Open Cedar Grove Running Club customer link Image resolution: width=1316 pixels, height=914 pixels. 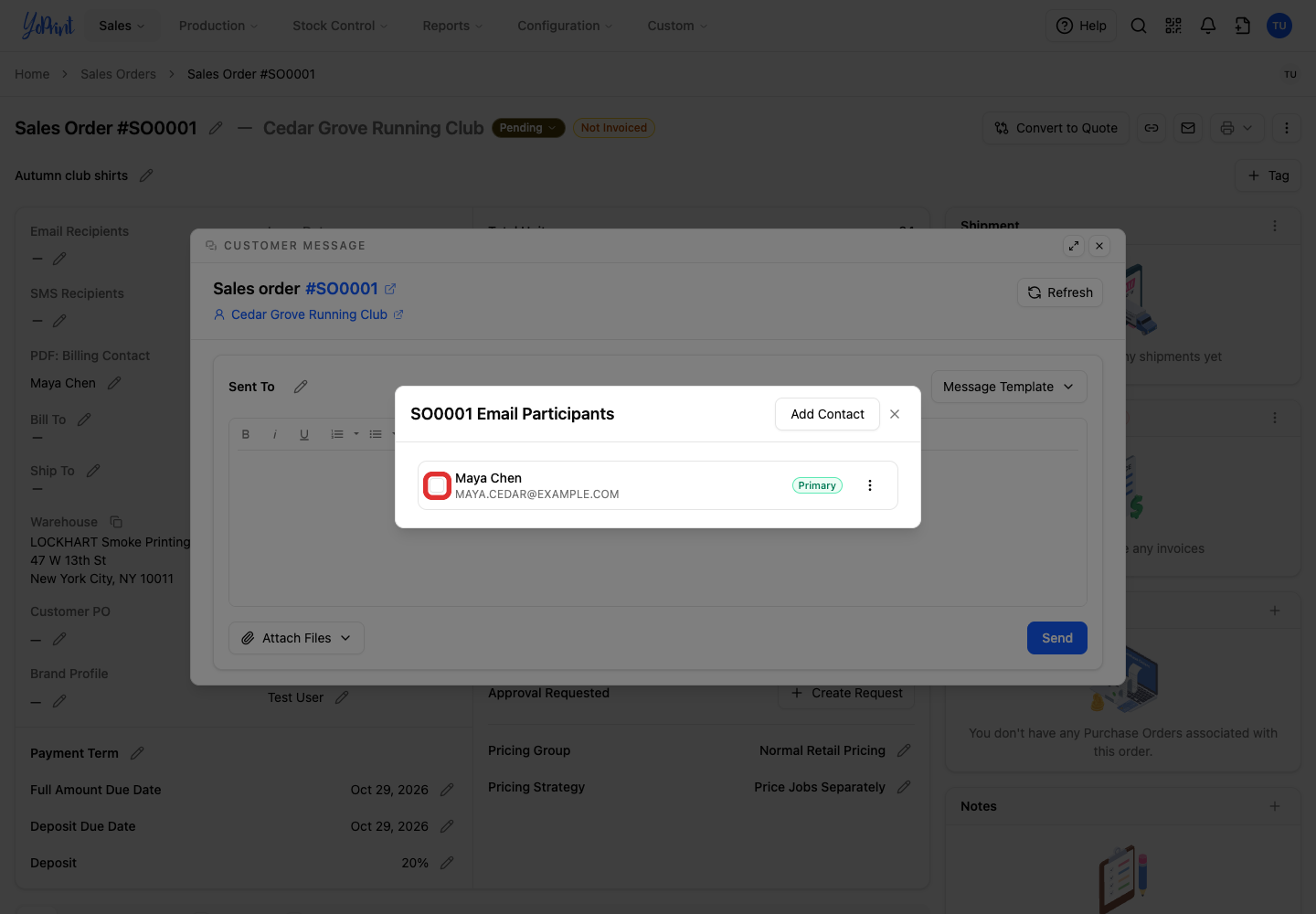tap(309, 314)
